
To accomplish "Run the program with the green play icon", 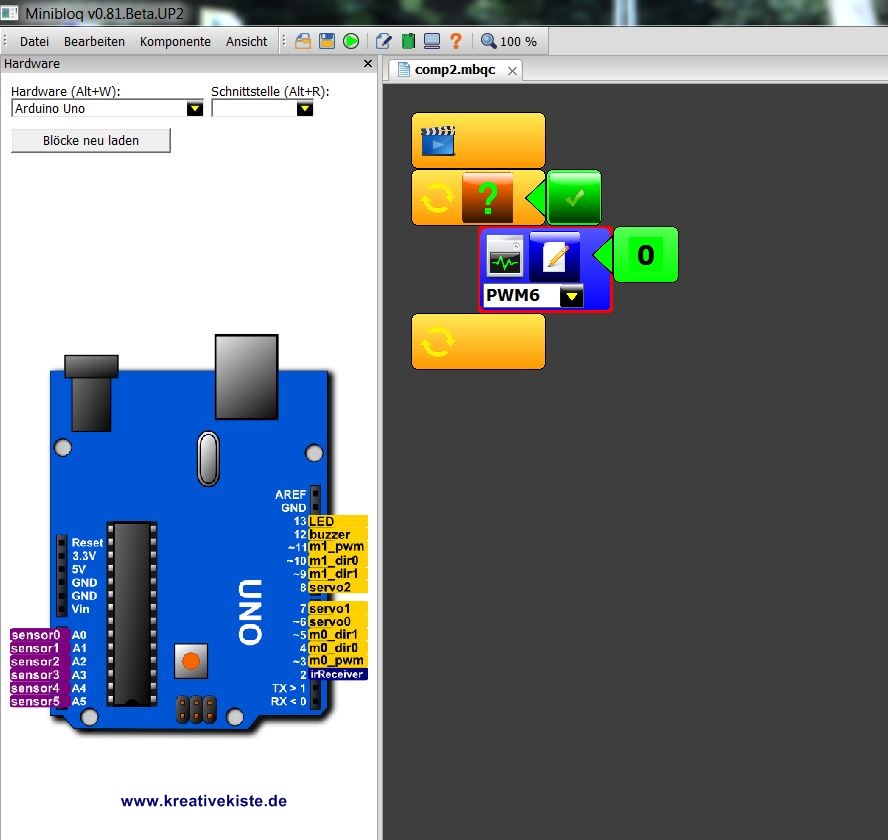I will coord(351,41).
